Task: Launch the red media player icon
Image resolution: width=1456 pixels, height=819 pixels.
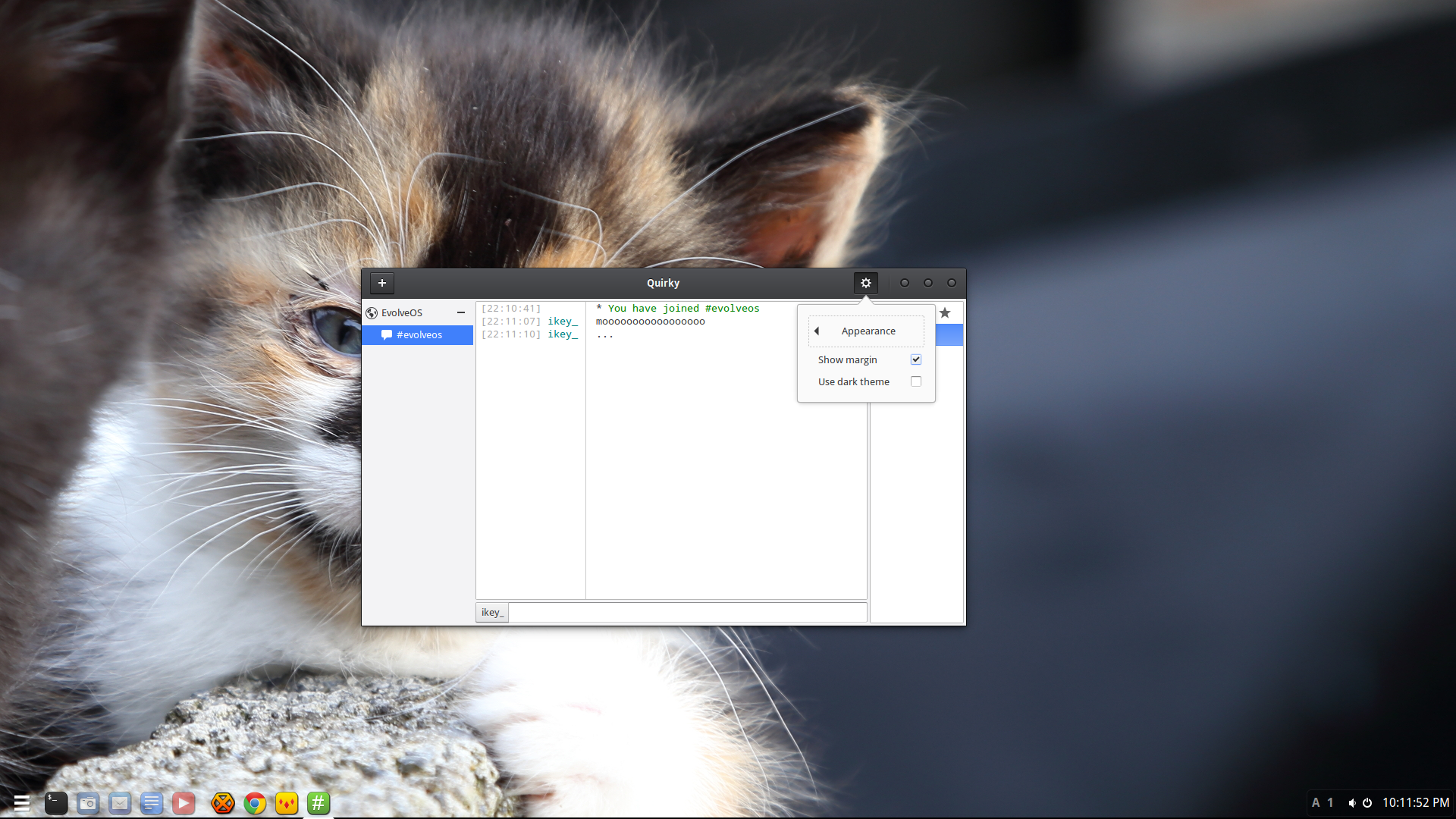Action: [x=184, y=803]
